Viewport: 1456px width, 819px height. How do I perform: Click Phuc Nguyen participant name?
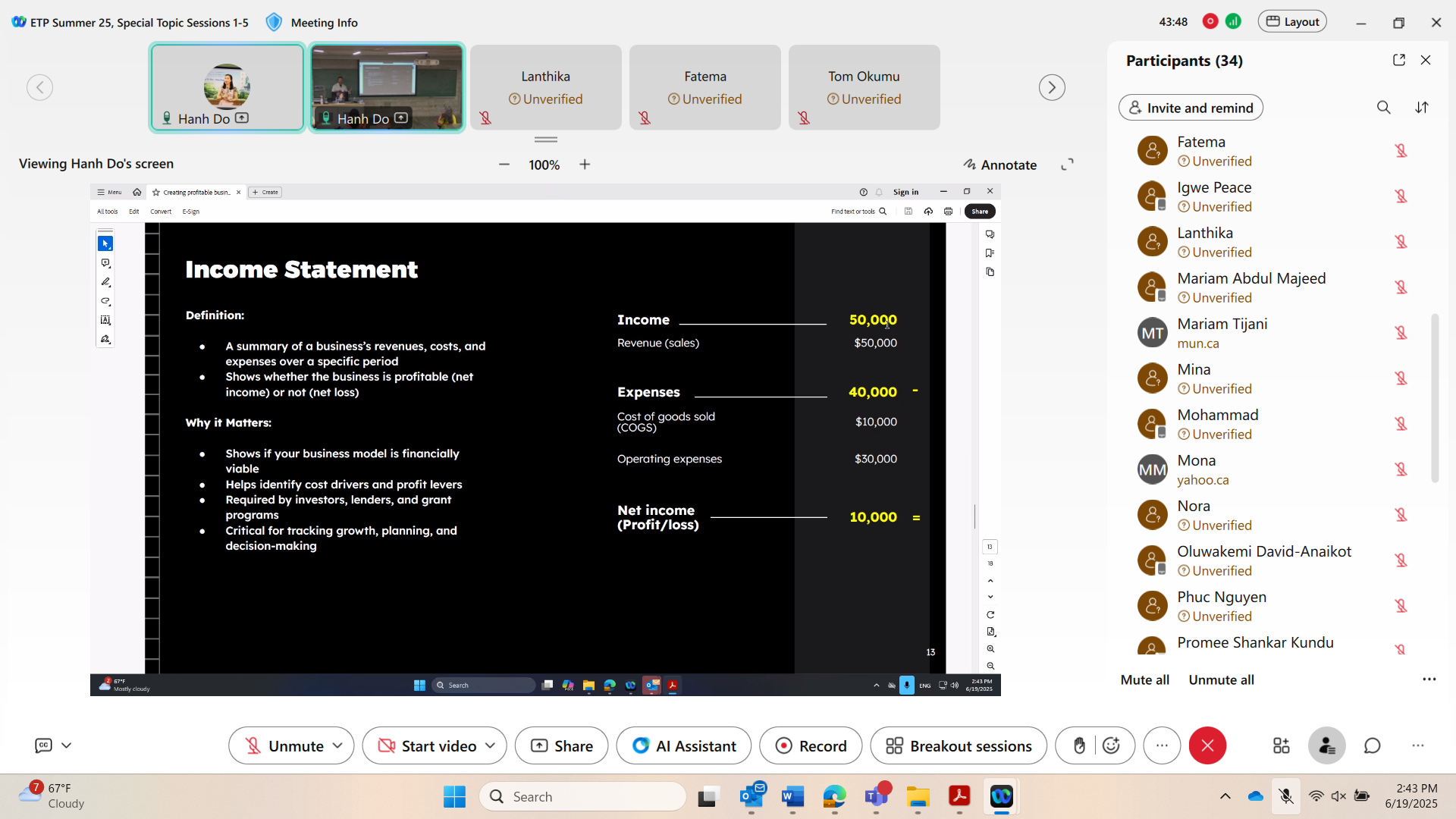pyautogui.click(x=1222, y=597)
